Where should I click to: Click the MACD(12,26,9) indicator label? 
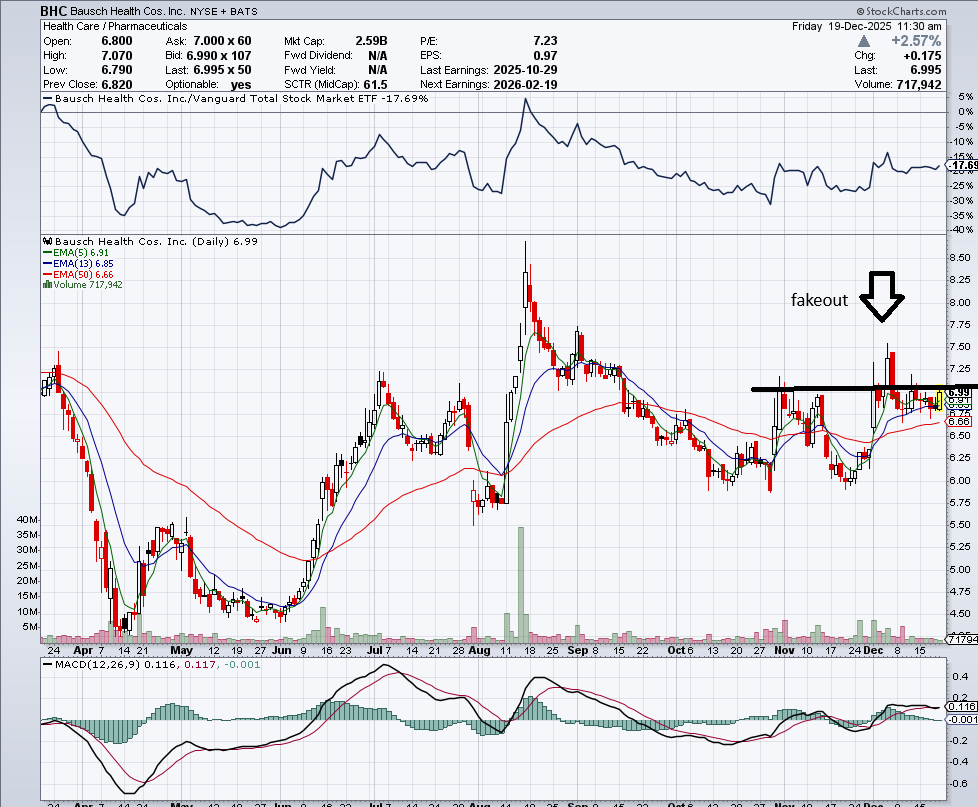(x=98, y=665)
